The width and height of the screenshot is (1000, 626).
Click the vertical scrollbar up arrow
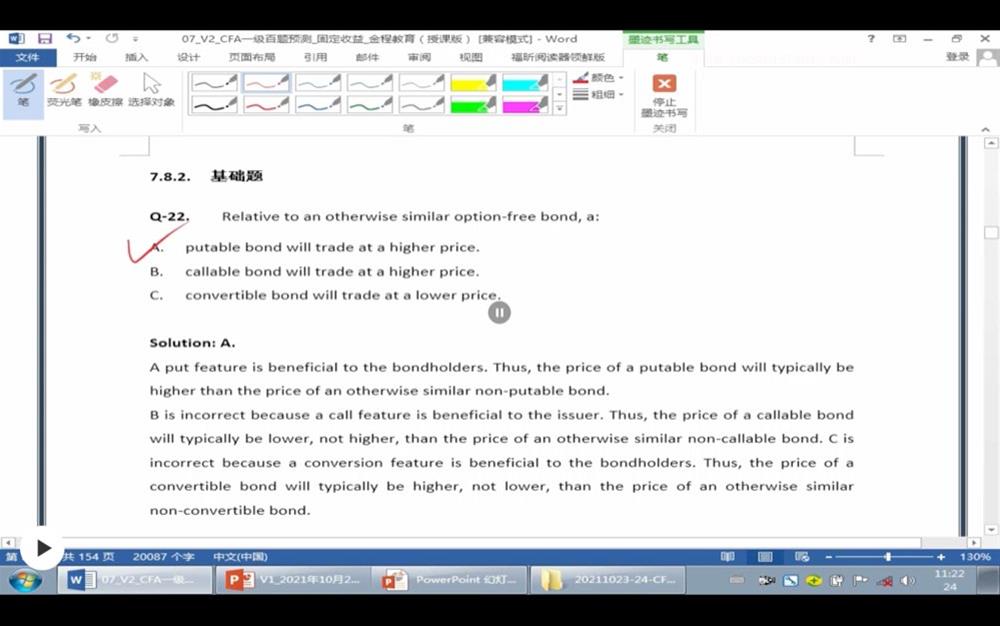(x=991, y=143)
